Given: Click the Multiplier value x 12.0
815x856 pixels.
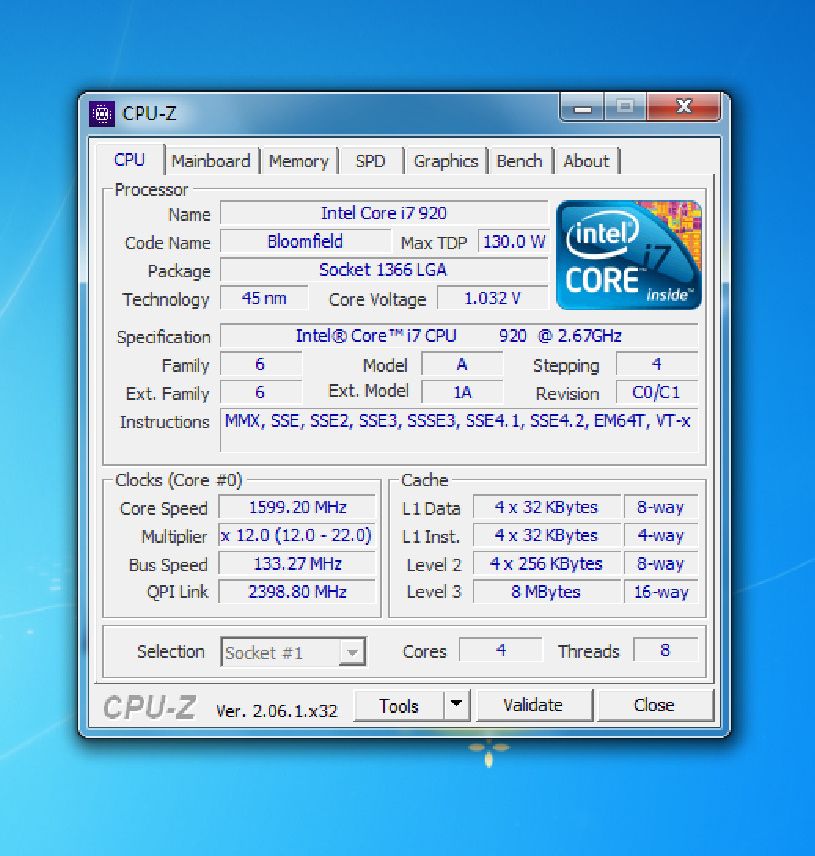Looking at the screenshot, I should click(x=298, y=535).
